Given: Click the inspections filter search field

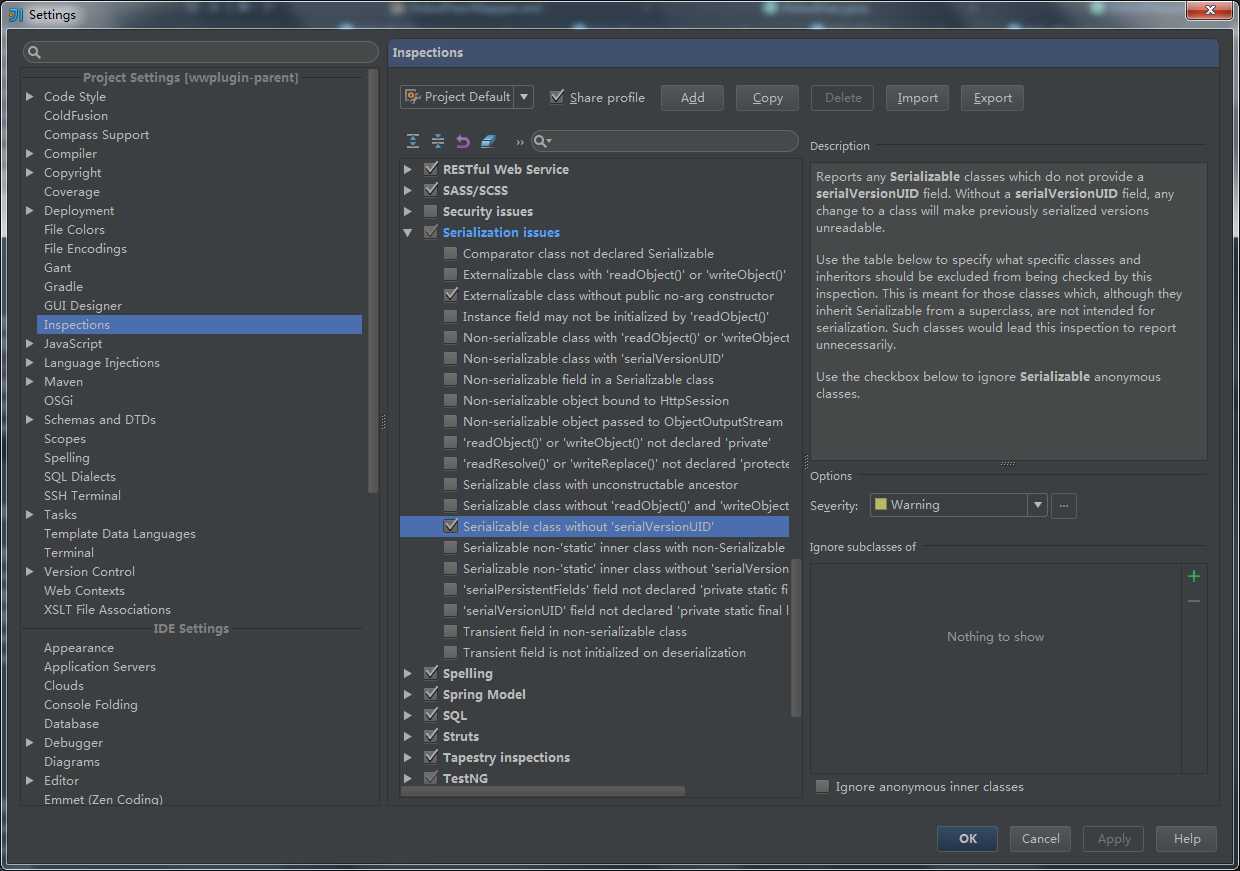Looking at the screenshot, I should pos(664,142).
